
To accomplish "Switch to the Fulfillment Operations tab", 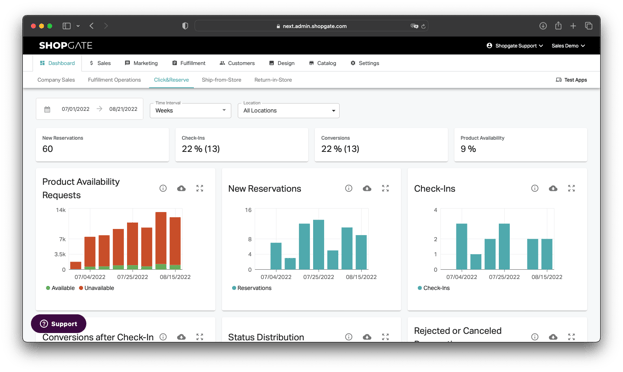I will (x=114, y=80).
